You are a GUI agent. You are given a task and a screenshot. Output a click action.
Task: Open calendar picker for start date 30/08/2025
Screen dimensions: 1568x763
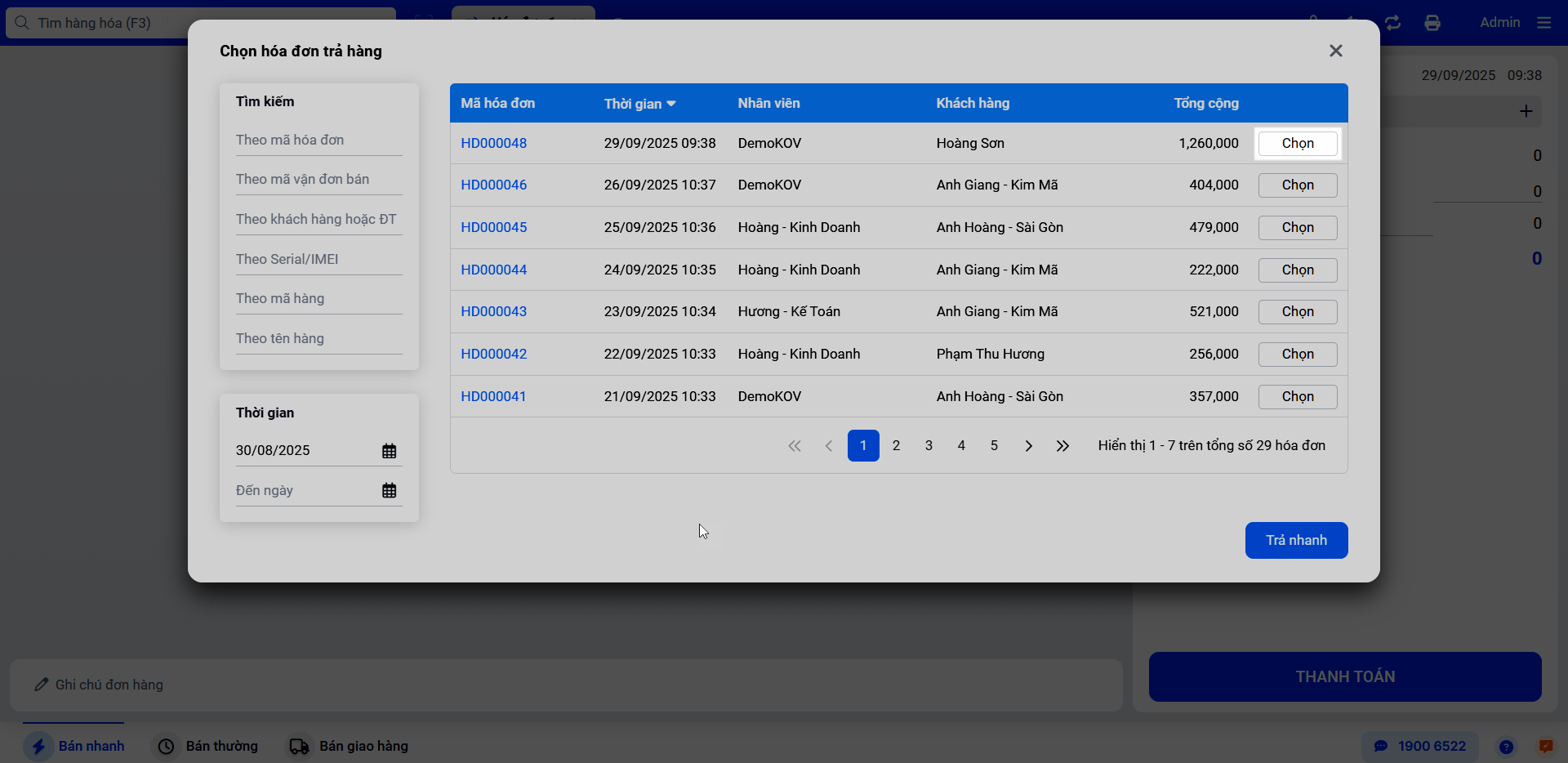coord(389,451)
